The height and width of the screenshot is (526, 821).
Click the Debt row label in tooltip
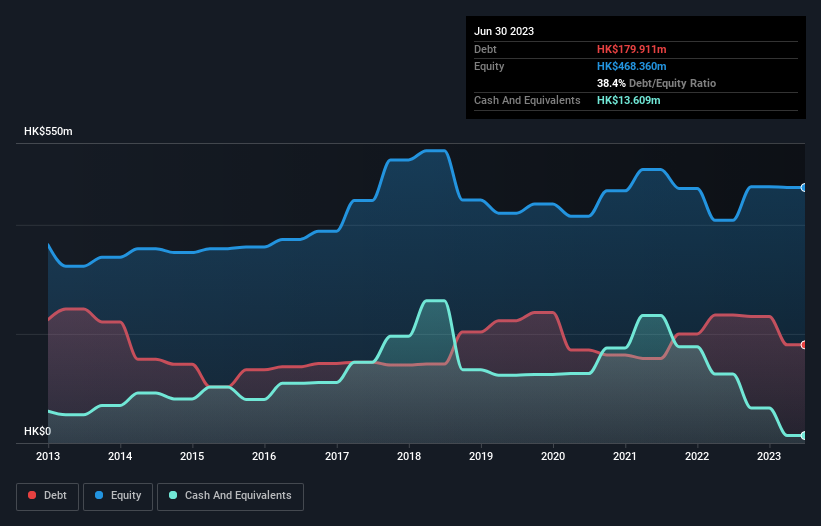[485, 49]
